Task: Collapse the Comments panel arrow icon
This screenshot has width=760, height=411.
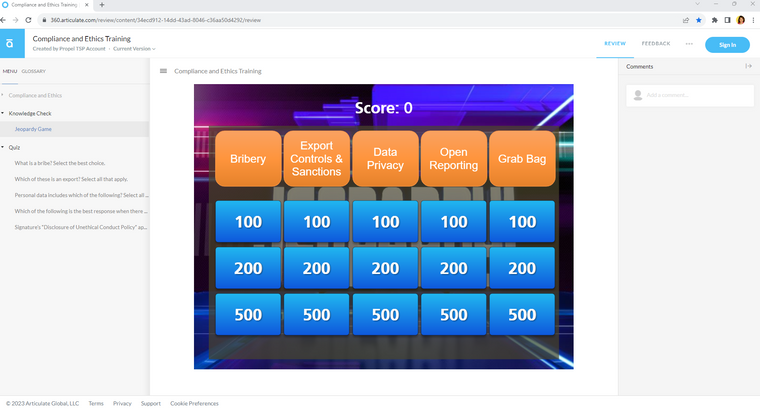Action: click(x=748, y=66)
